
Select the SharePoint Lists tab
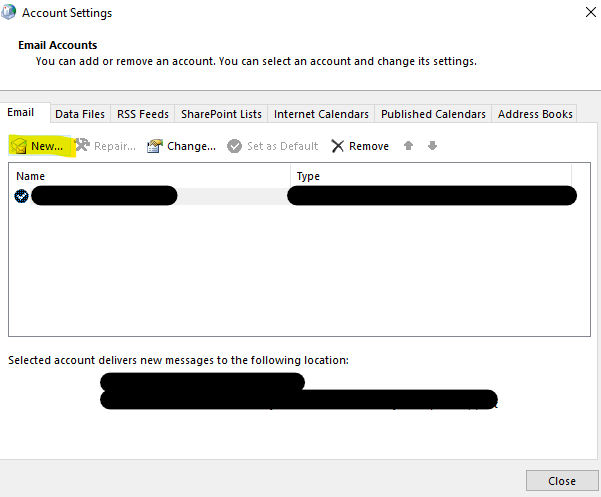[x=221, y=114]
